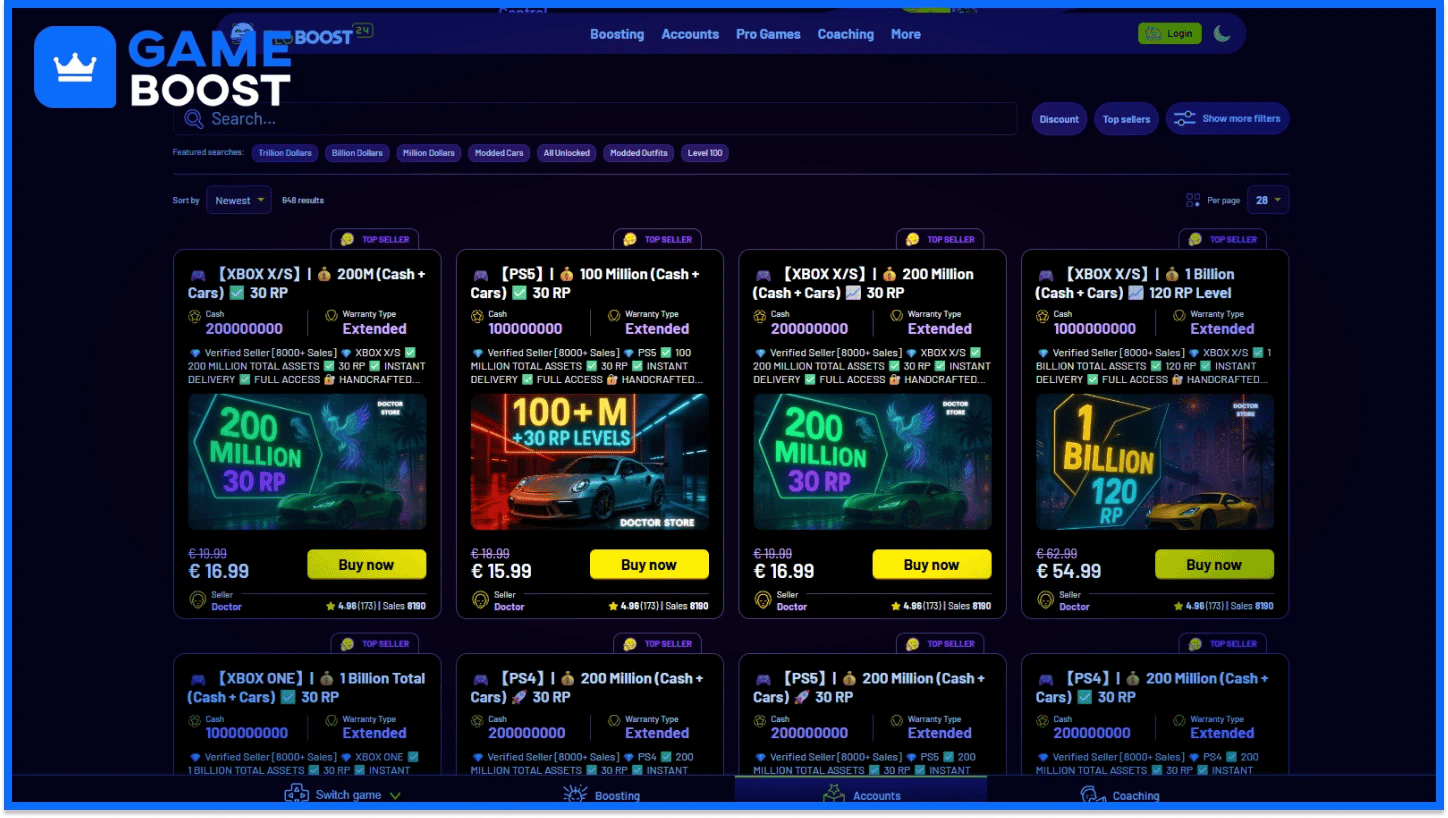This screenshot has height=818, width=1448.
Task: Click the € 54.99 price
Action: click(x=1069, y=571)
